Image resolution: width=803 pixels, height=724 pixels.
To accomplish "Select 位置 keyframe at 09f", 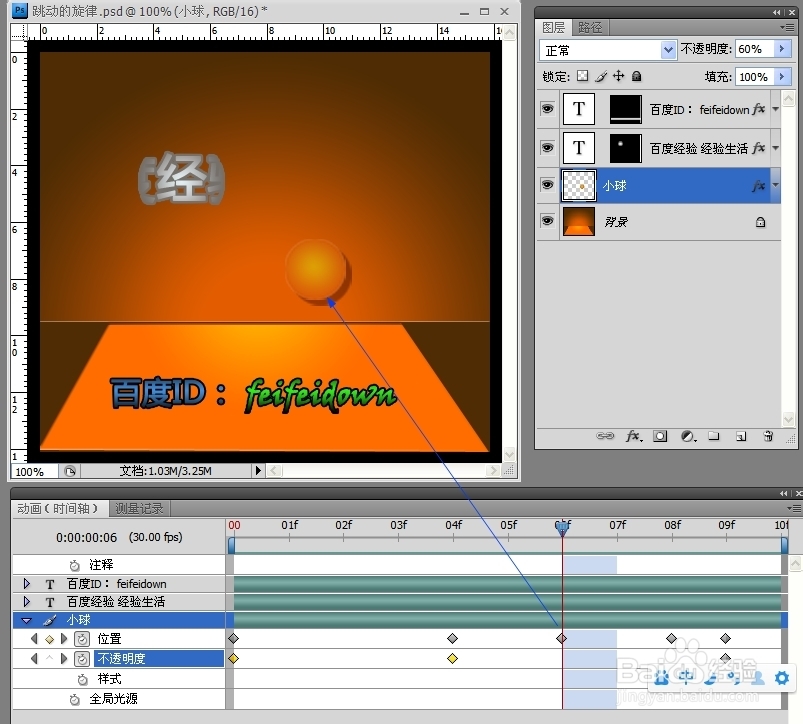I will click(725, 638).
